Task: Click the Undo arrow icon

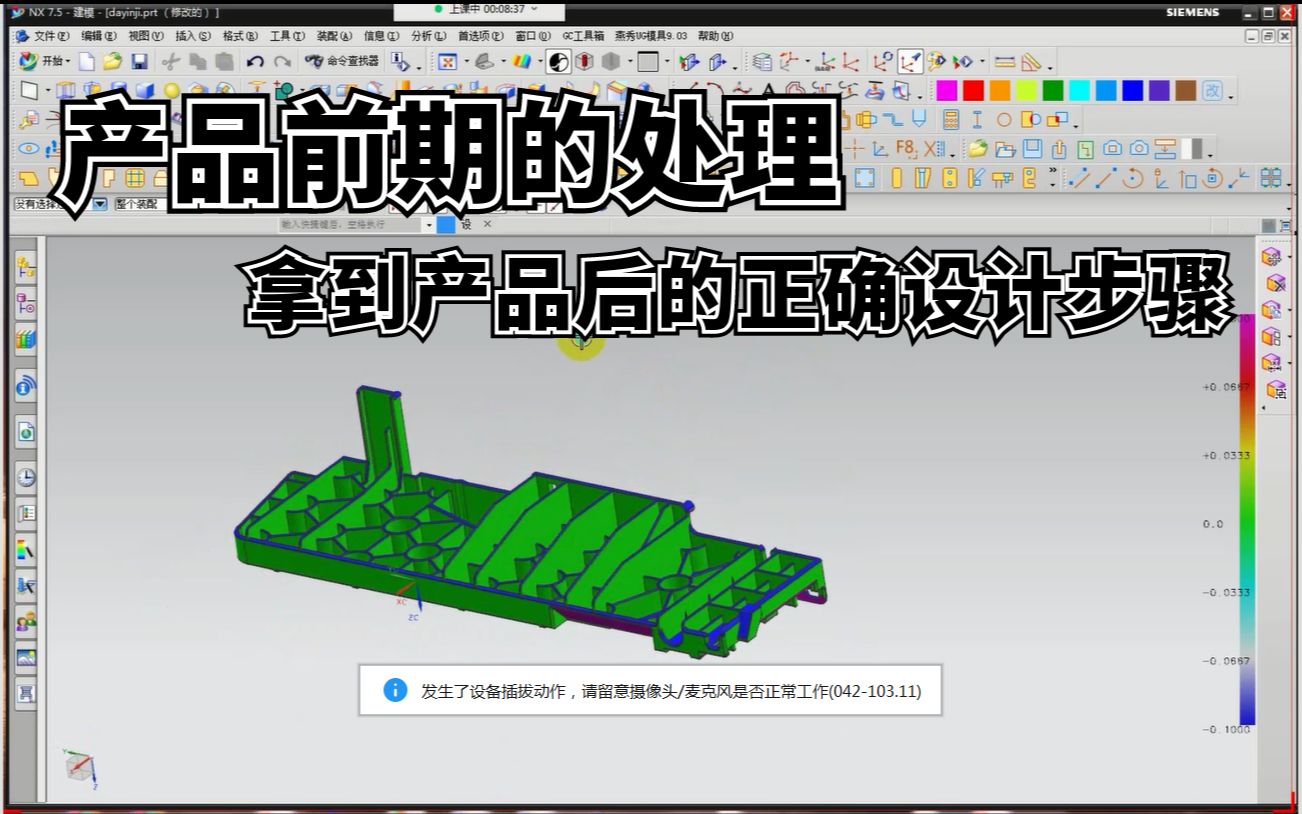Action: click(x=255, y=61)
